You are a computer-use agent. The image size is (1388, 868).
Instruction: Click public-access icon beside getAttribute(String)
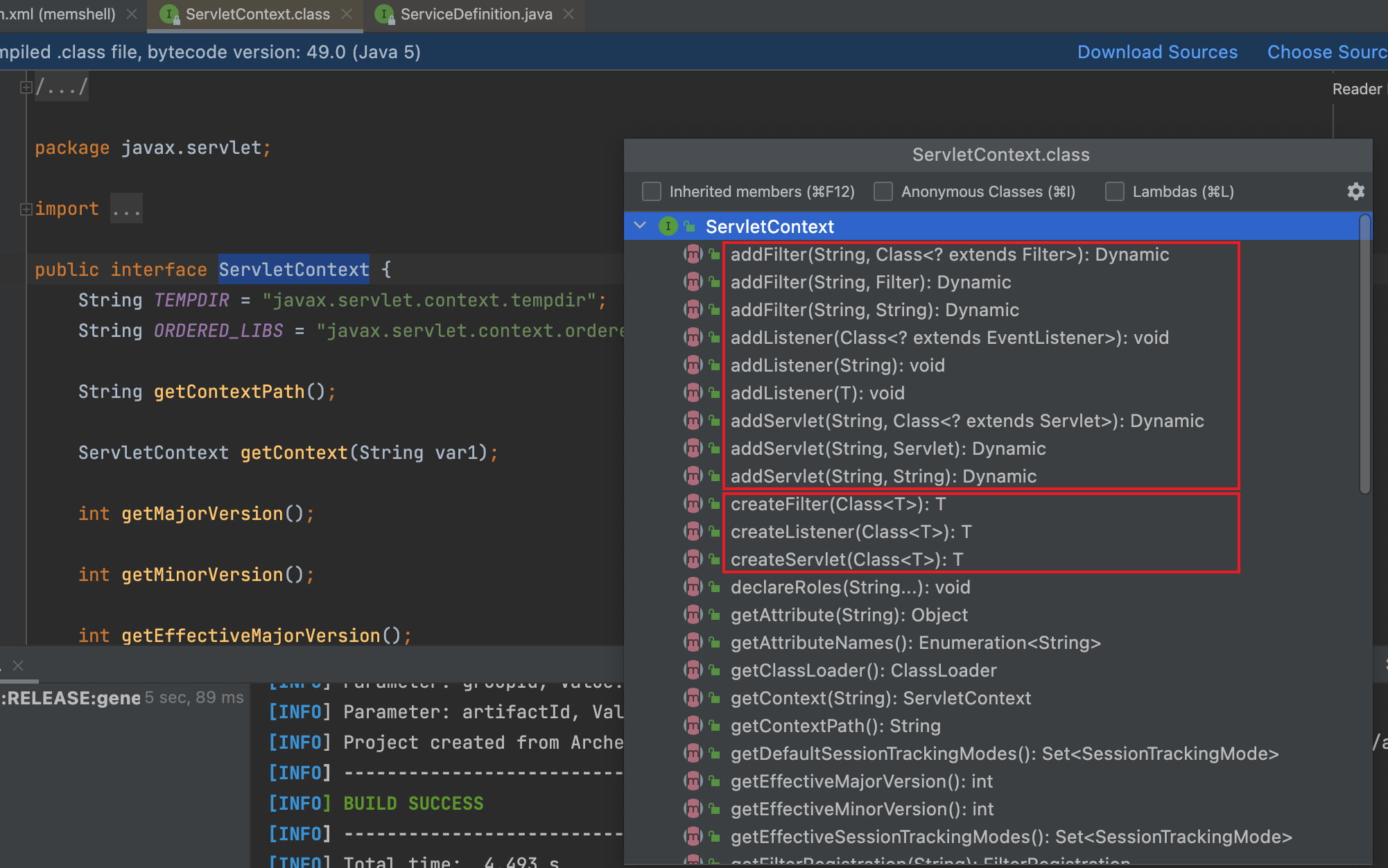point(714,615)
